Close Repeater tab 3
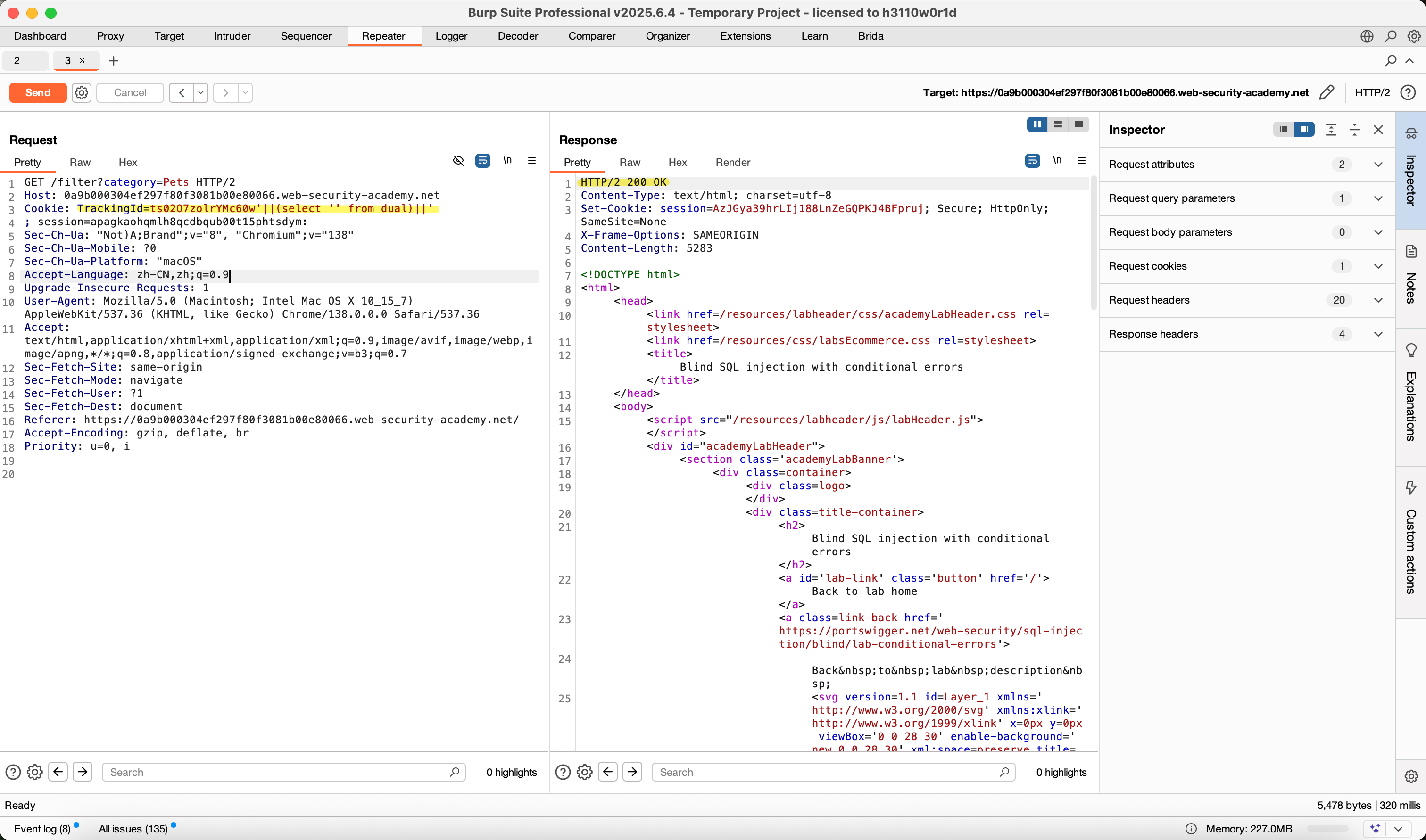The height and width of the screenshot is (840, 1426). (82, 60)
